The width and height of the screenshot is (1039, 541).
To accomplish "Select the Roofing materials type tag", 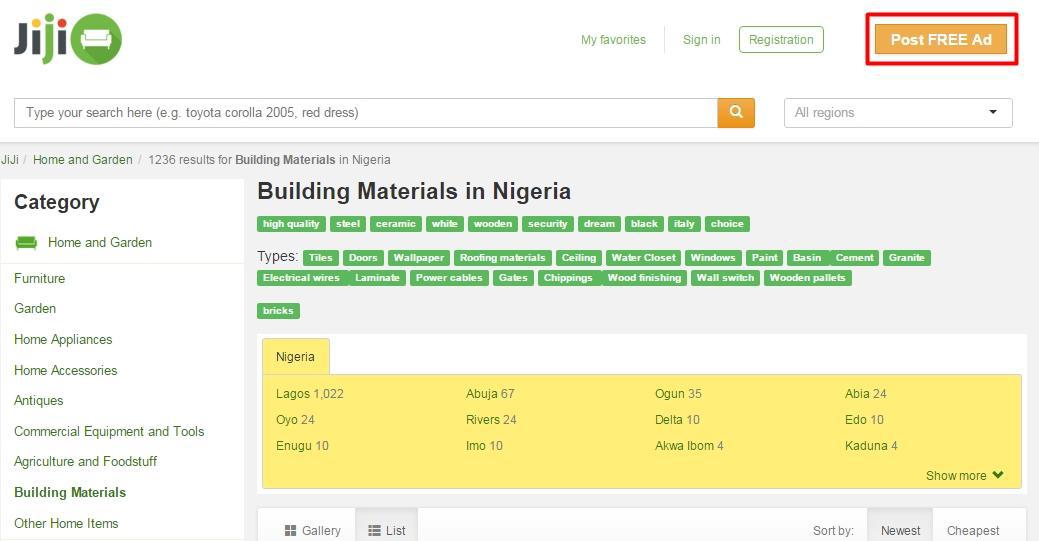I will [502, 258].
